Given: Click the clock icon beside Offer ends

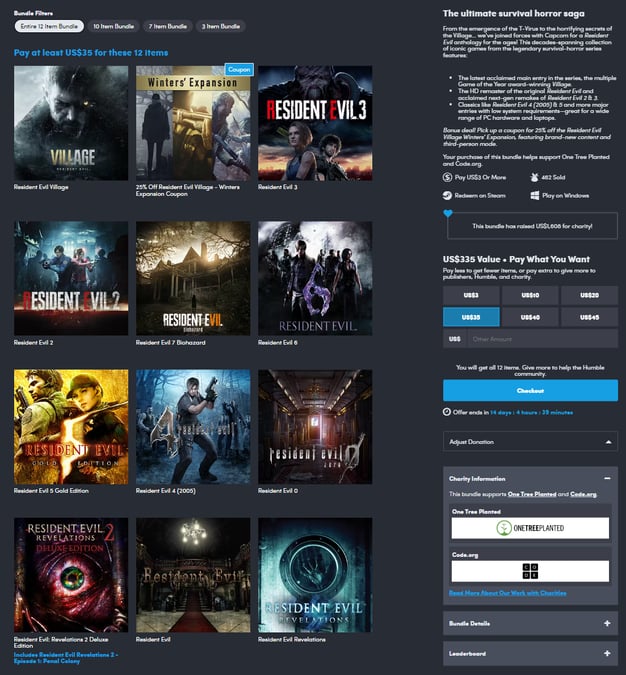Looking at the screenshot, I should click(447, 412).
